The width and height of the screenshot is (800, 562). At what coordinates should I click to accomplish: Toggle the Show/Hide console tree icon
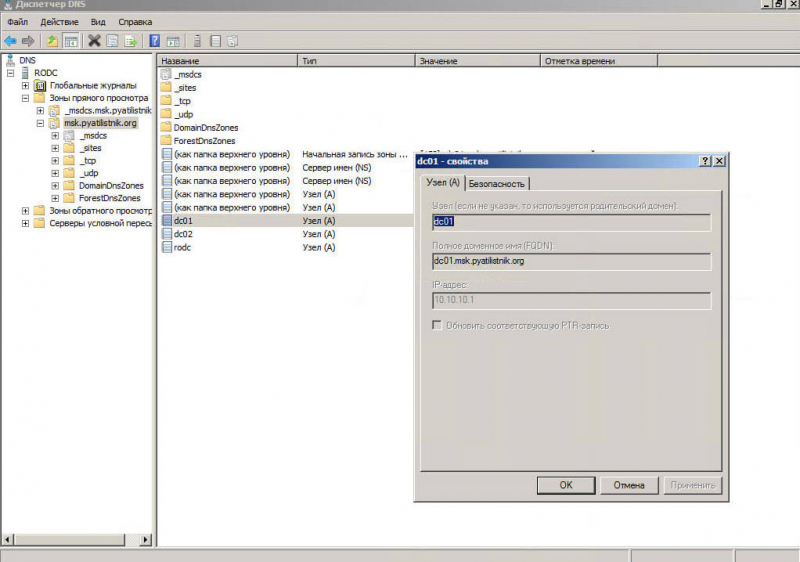tap(71, 41)
